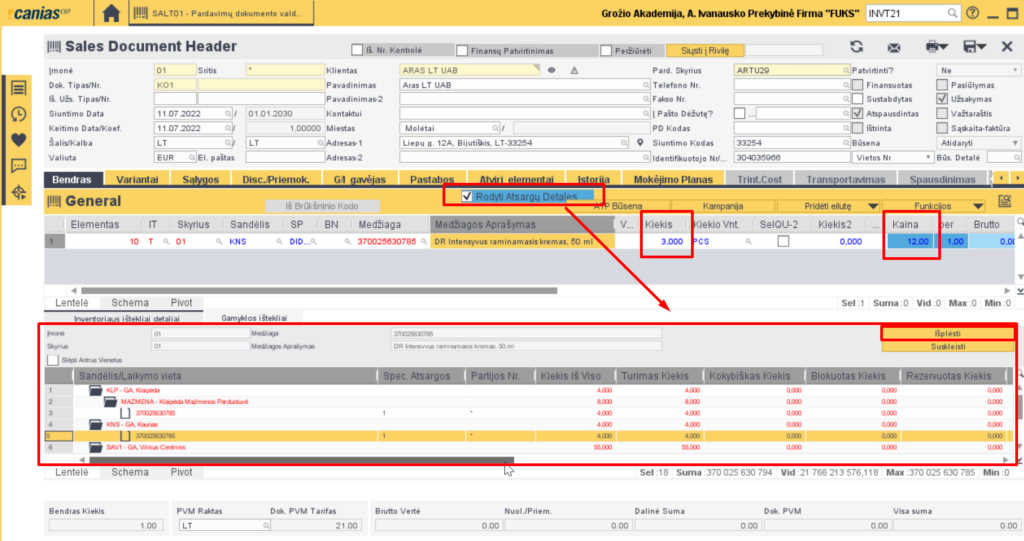Open the chat messages icon in sidebar
Viewport: 1024px width, 541px height.
[x=18, y=166]
